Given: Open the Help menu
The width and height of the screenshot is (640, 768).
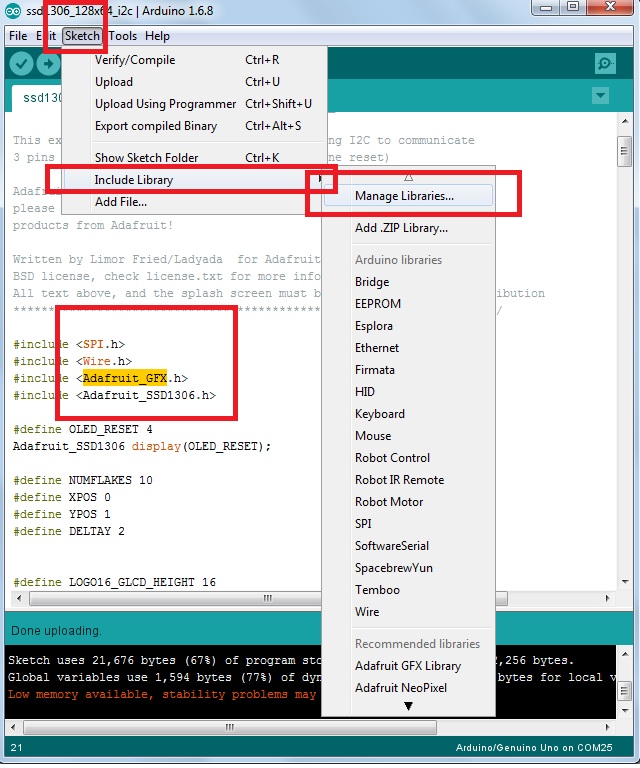Looking at the screenshot, I should pyautogui.click(x=157, y=36).
